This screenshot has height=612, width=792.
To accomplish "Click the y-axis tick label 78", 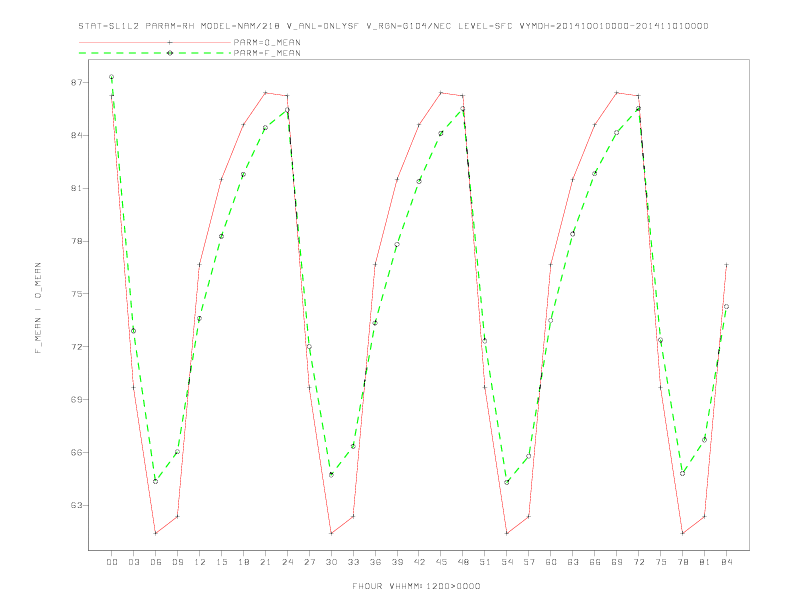I will [x=76, y=241].
